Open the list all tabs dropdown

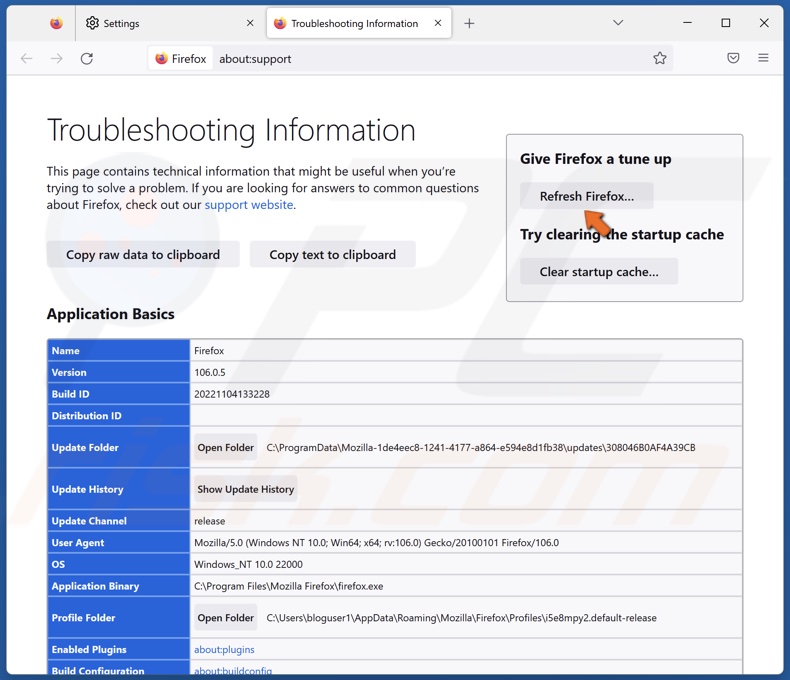coord(618,23)
